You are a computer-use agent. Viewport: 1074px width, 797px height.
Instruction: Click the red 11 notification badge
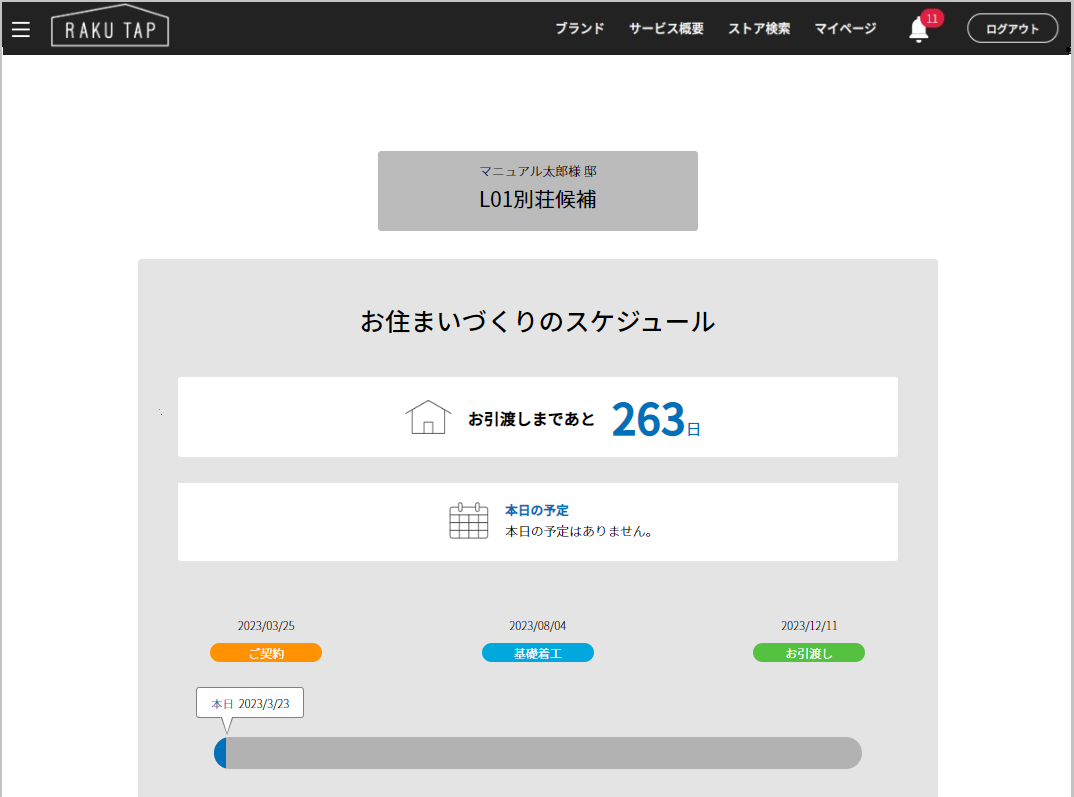pyautogui.click(x=932, y=19)
